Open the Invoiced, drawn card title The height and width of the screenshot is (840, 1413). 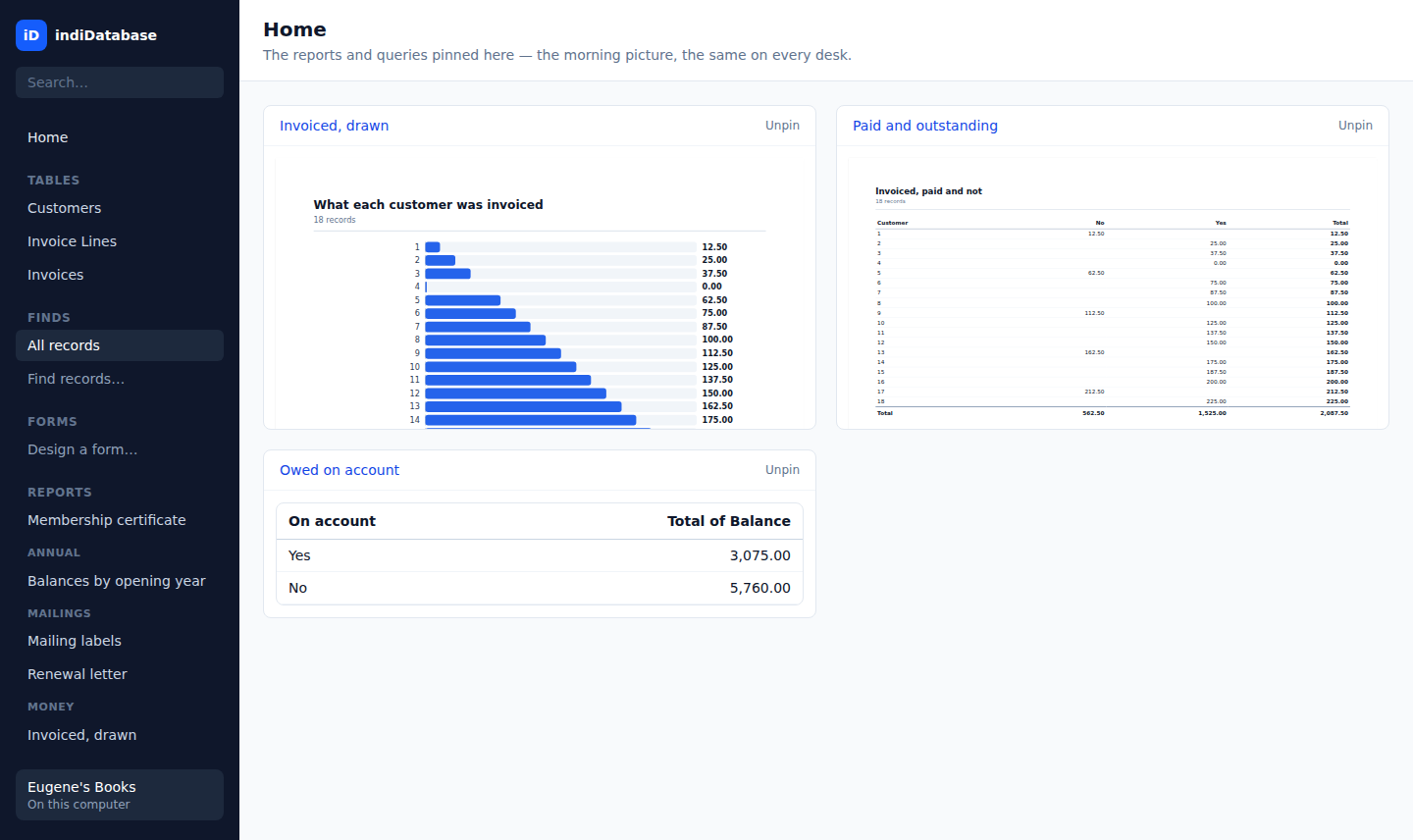click(334, 126)
